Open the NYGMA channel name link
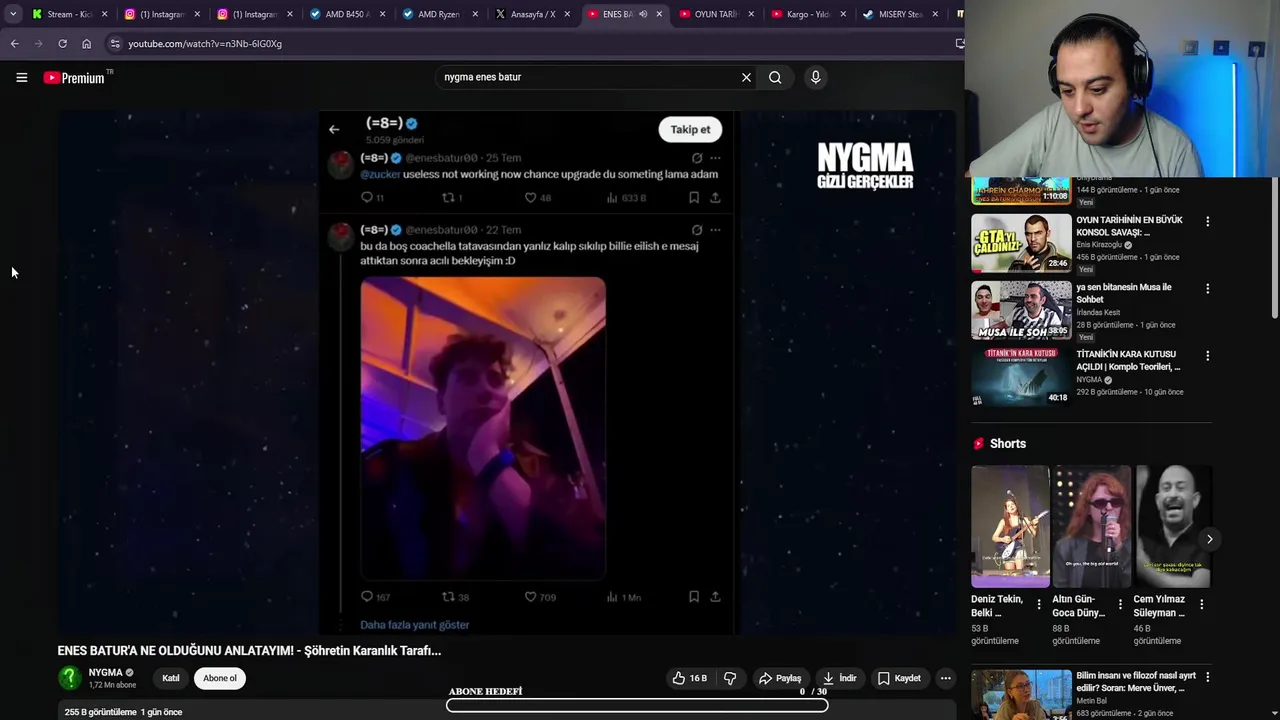 105,673
